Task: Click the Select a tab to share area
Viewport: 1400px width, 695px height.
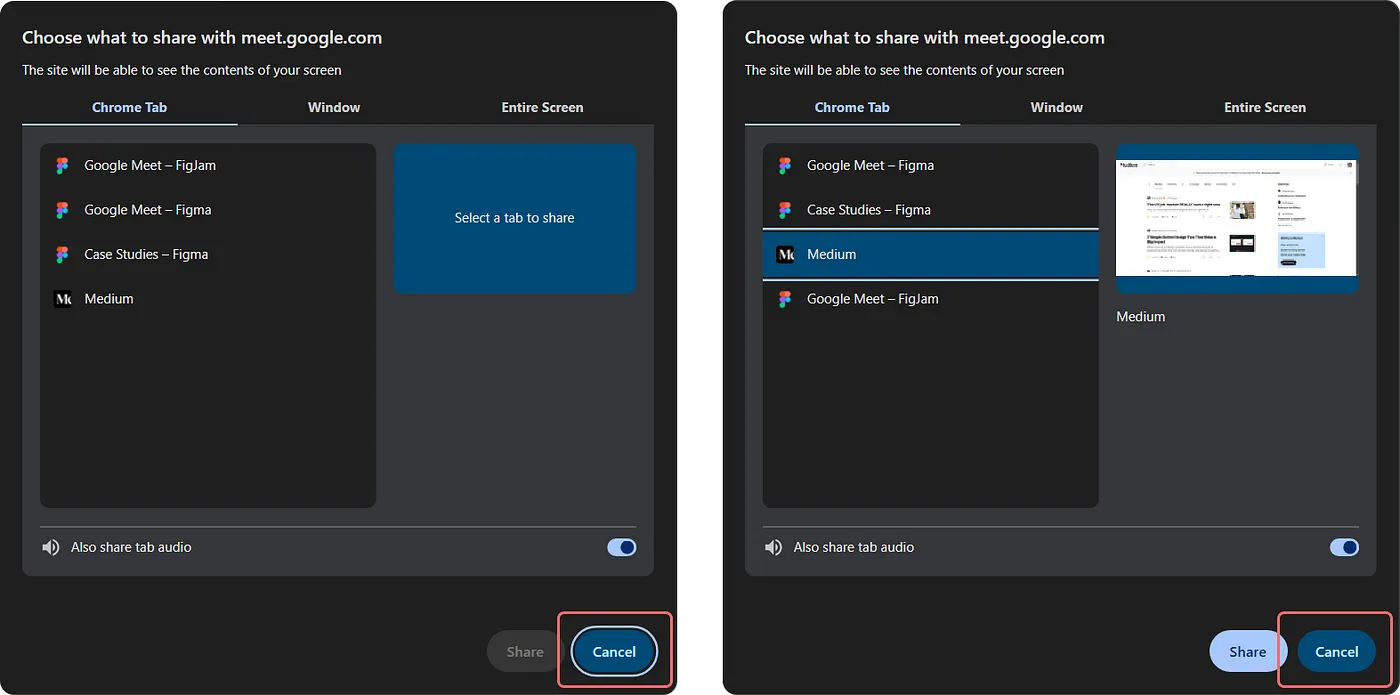Action: (514, 218)
